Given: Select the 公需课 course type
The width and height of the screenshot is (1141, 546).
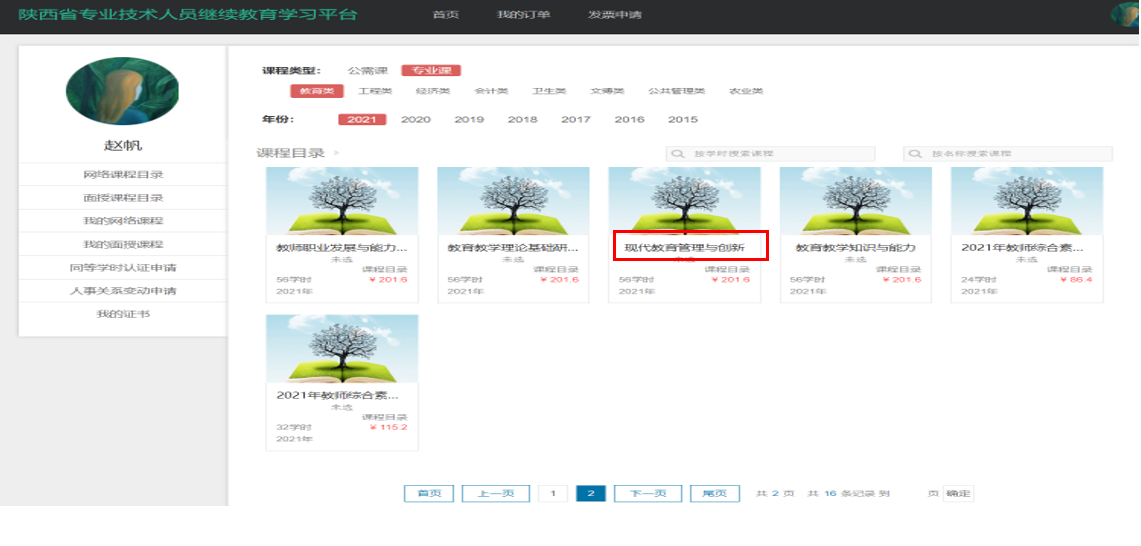Looking at the screenshot, I should coord(367,71).
